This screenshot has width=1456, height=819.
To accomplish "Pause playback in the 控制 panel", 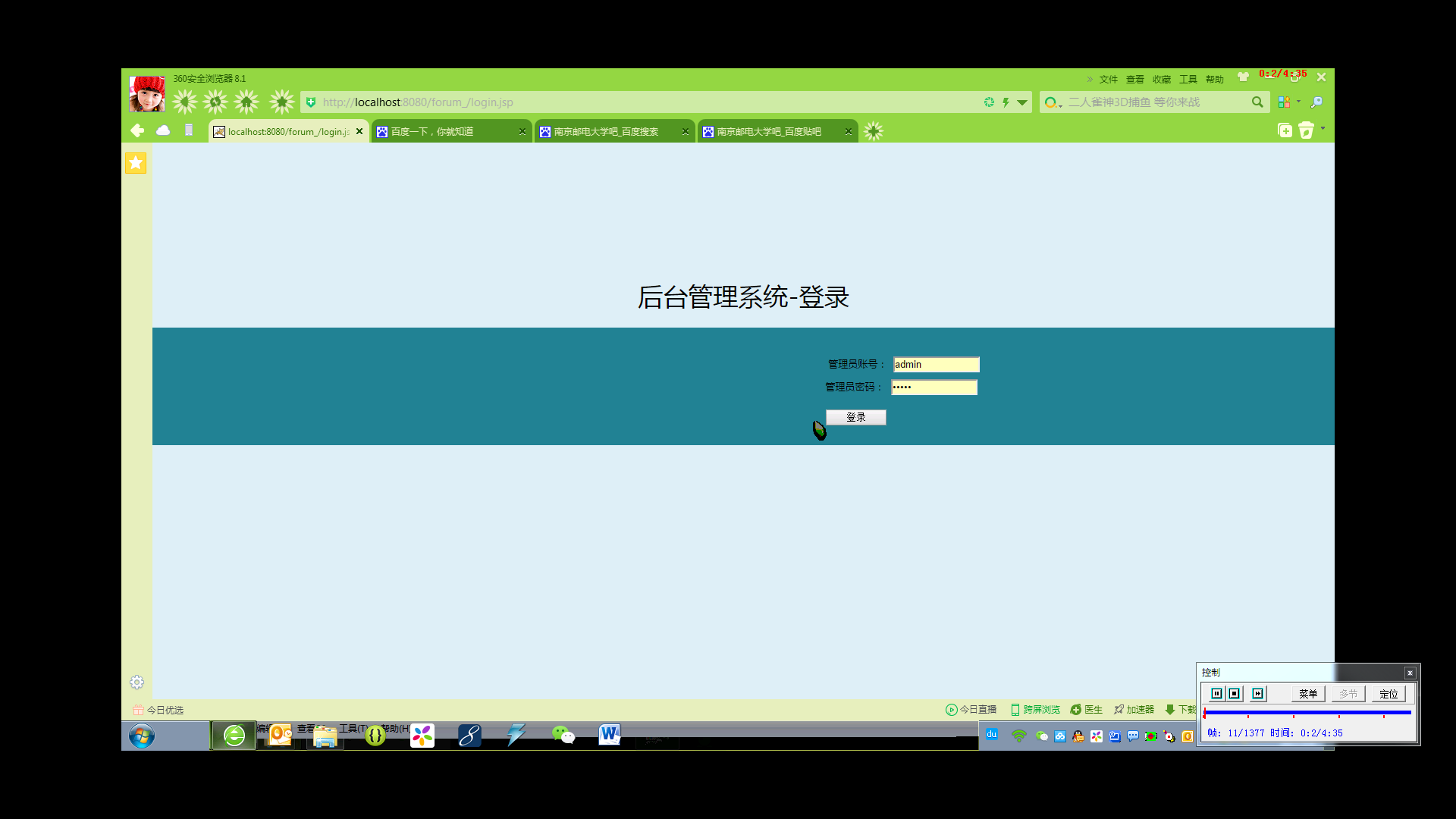I will pyautogui.click(x=1216, y=694).
